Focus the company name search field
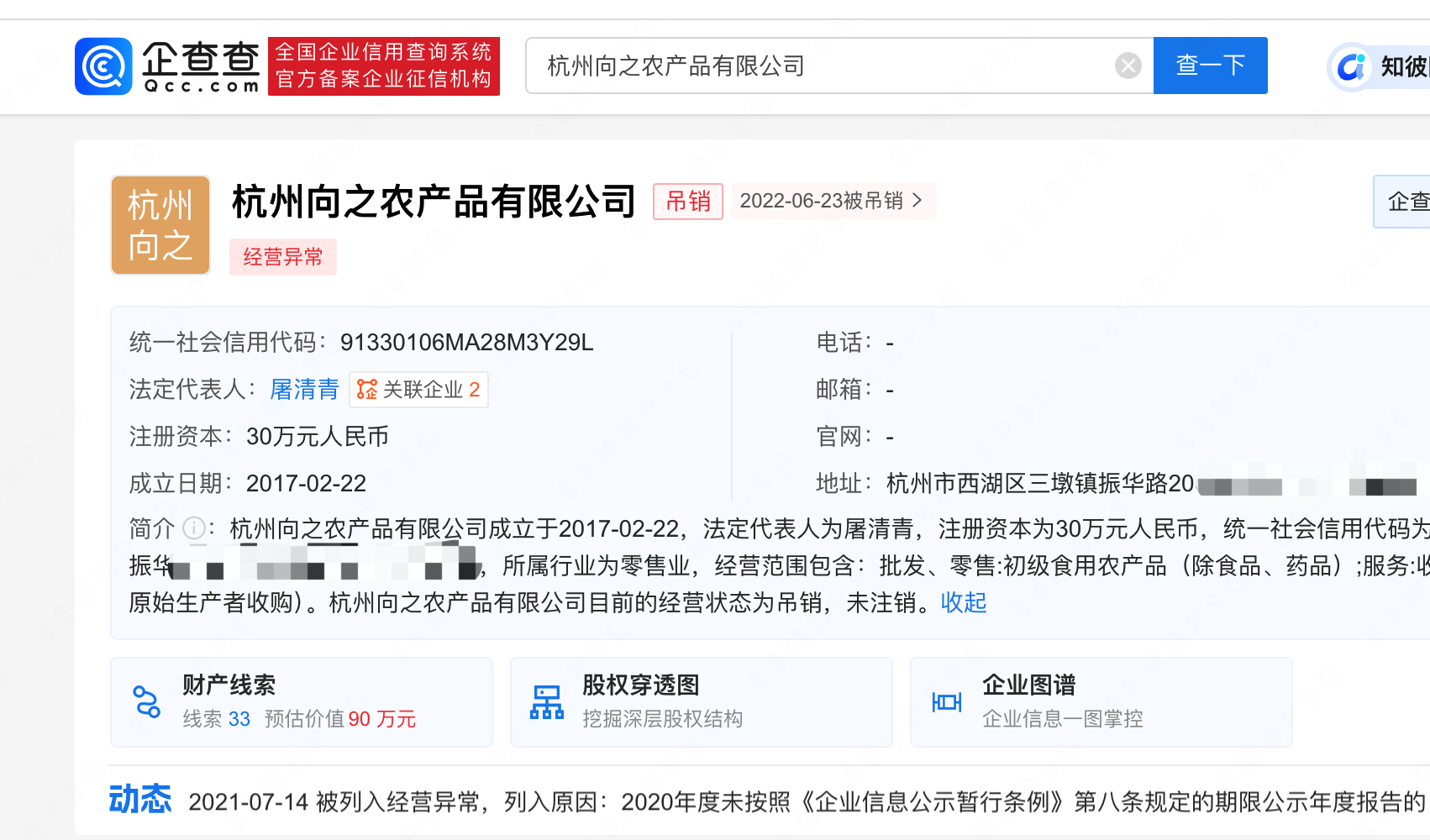 823,66
